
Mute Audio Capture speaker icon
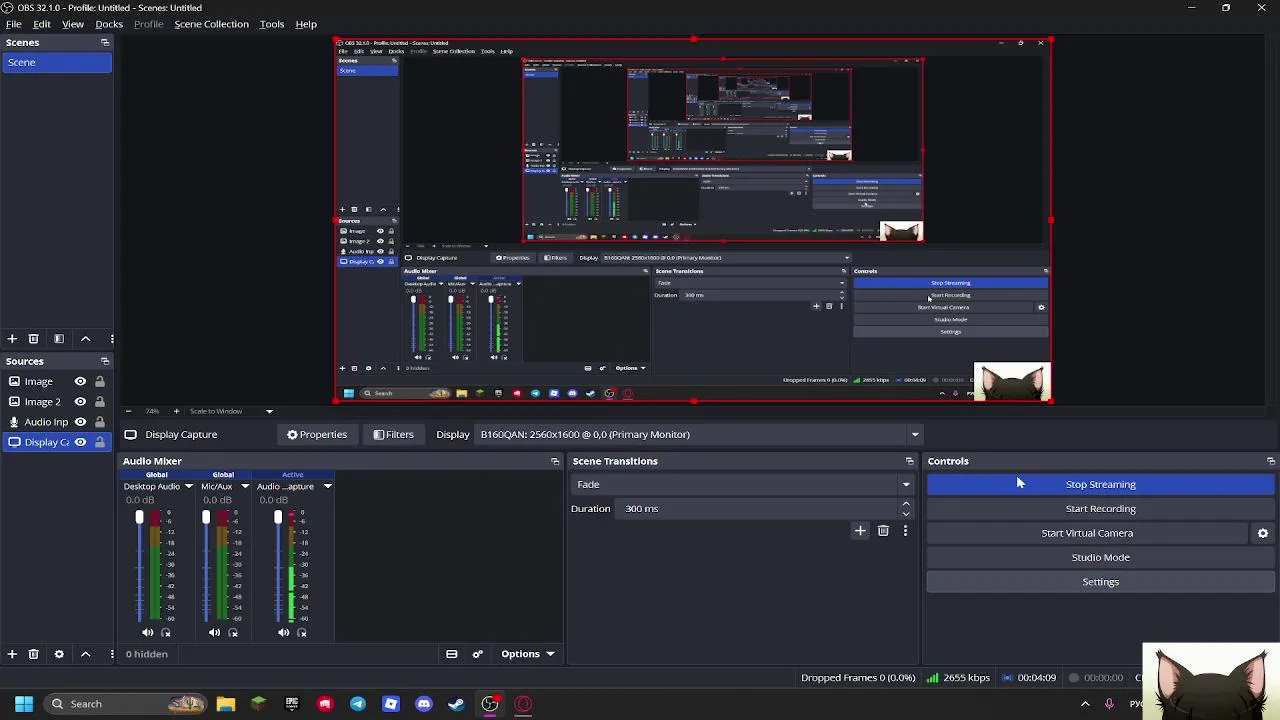click(284, 632)
